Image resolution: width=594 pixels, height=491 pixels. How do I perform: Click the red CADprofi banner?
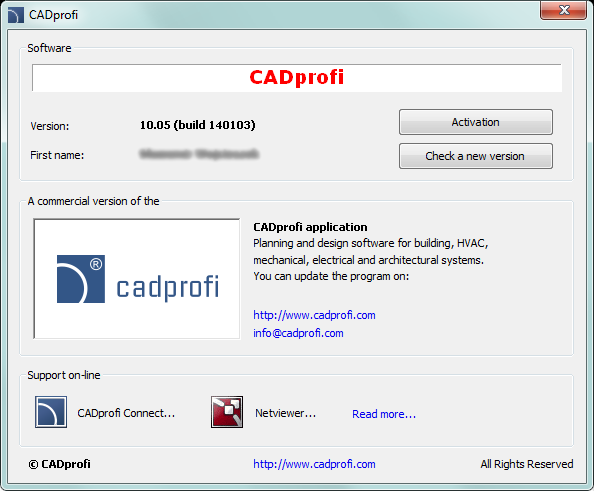(x=297, y=78)
